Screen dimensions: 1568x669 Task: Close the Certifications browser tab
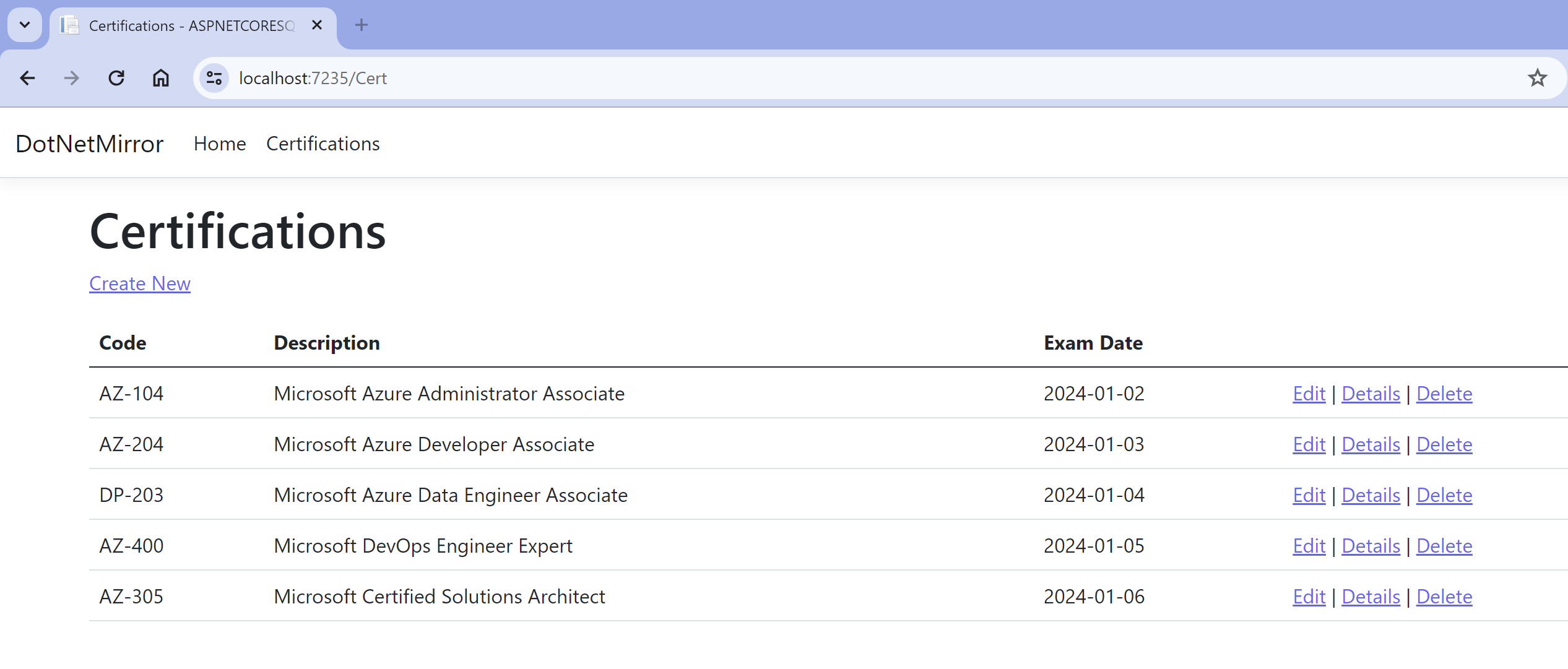(x=317, y=25)
